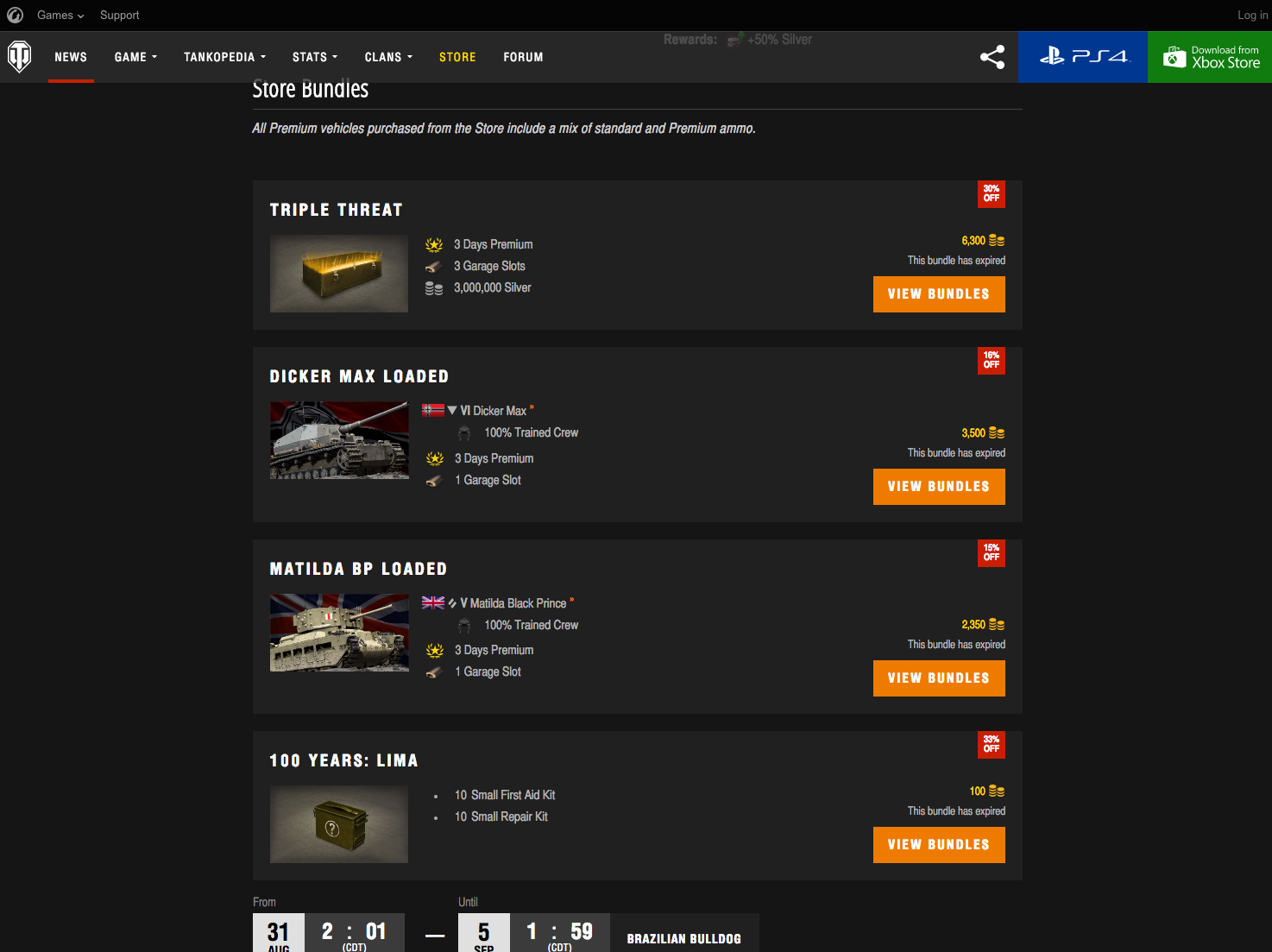Image resolution: width=1272 pixels, height=952 pixels.
Task: Click the 100 Years: Lima ammo box thumbnail
Action: click(x=339, y=824)
